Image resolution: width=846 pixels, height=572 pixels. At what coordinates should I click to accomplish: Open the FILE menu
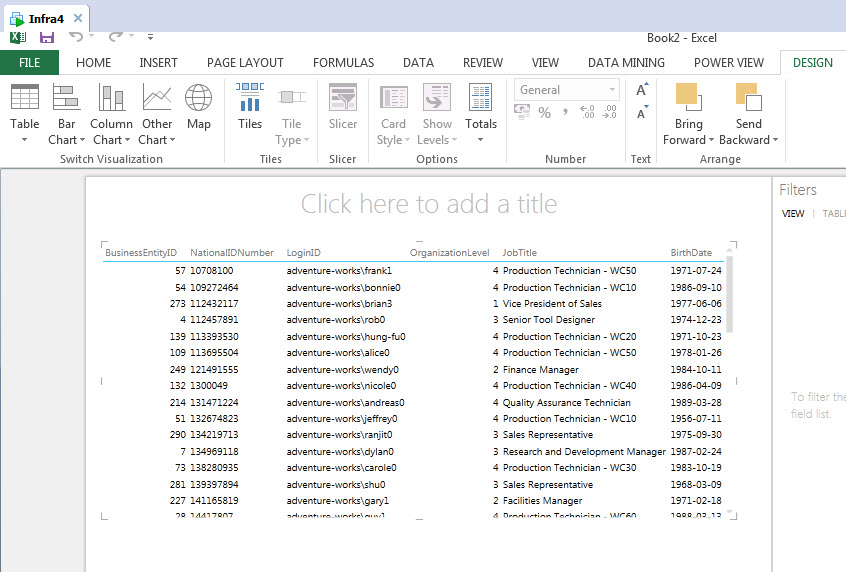29,62
